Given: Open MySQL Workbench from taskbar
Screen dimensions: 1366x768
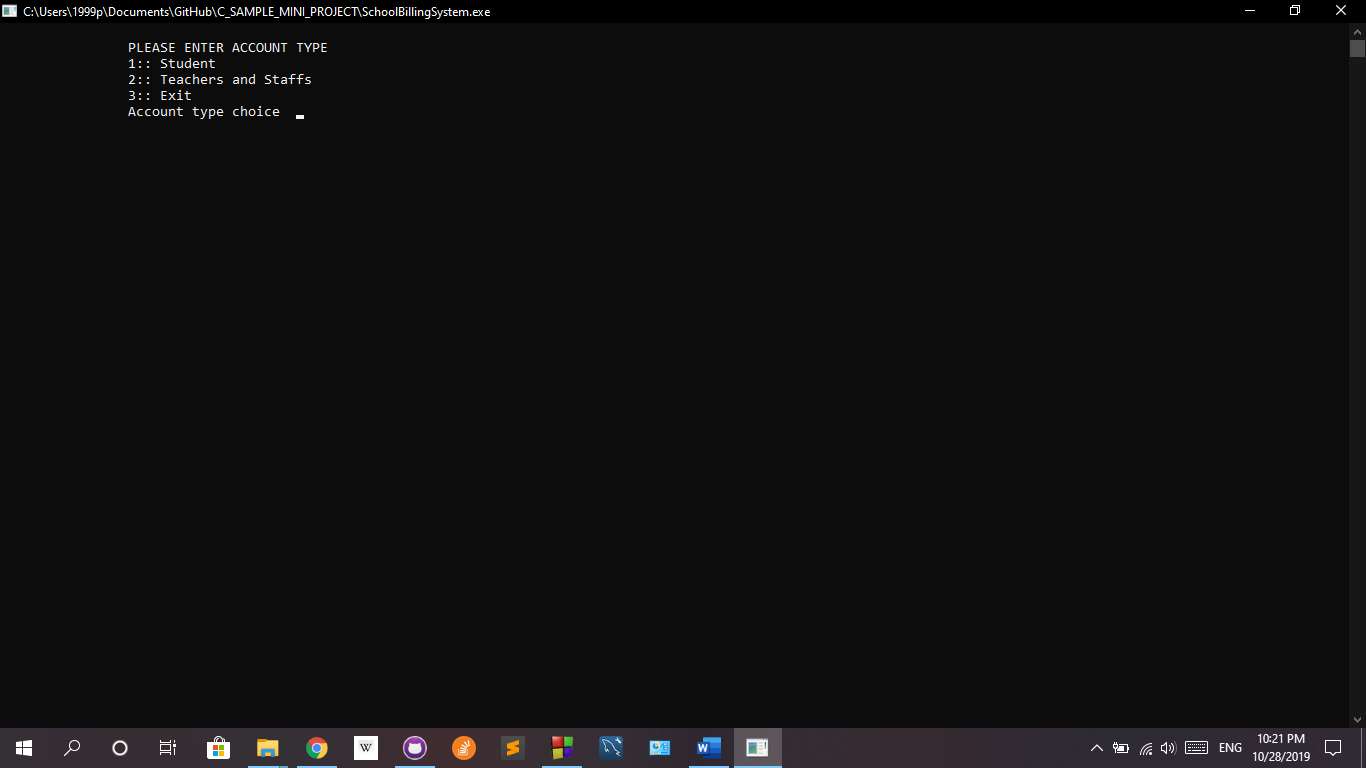Looking at the screenshot, I should 611,748.
